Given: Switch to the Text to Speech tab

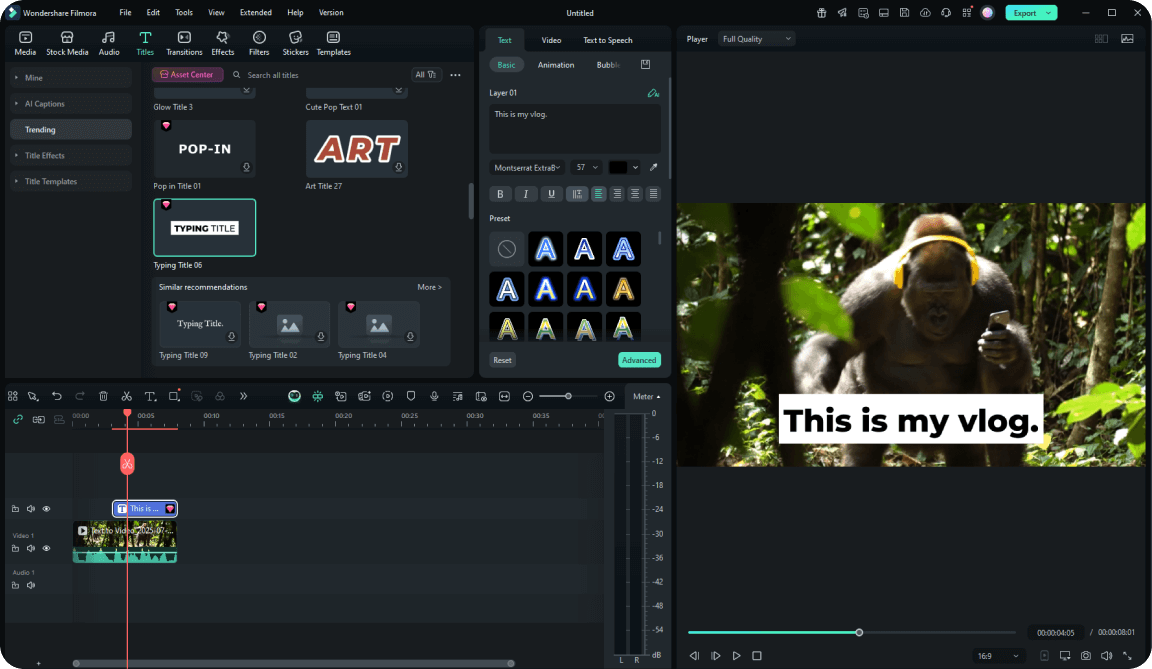Looking at the screenshot, I should coord(608,40).
